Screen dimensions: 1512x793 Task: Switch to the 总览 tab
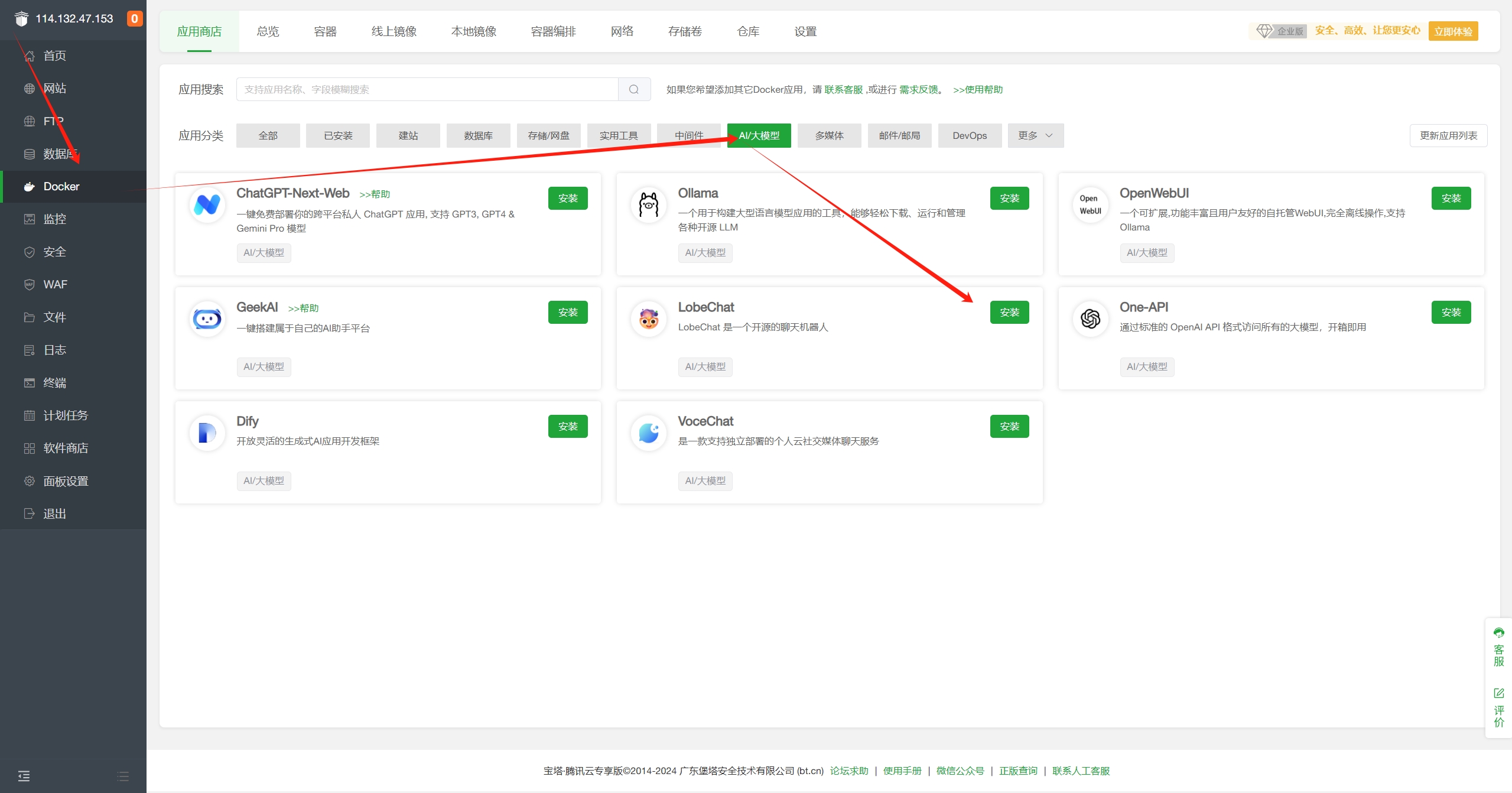(x=268, y=31)
